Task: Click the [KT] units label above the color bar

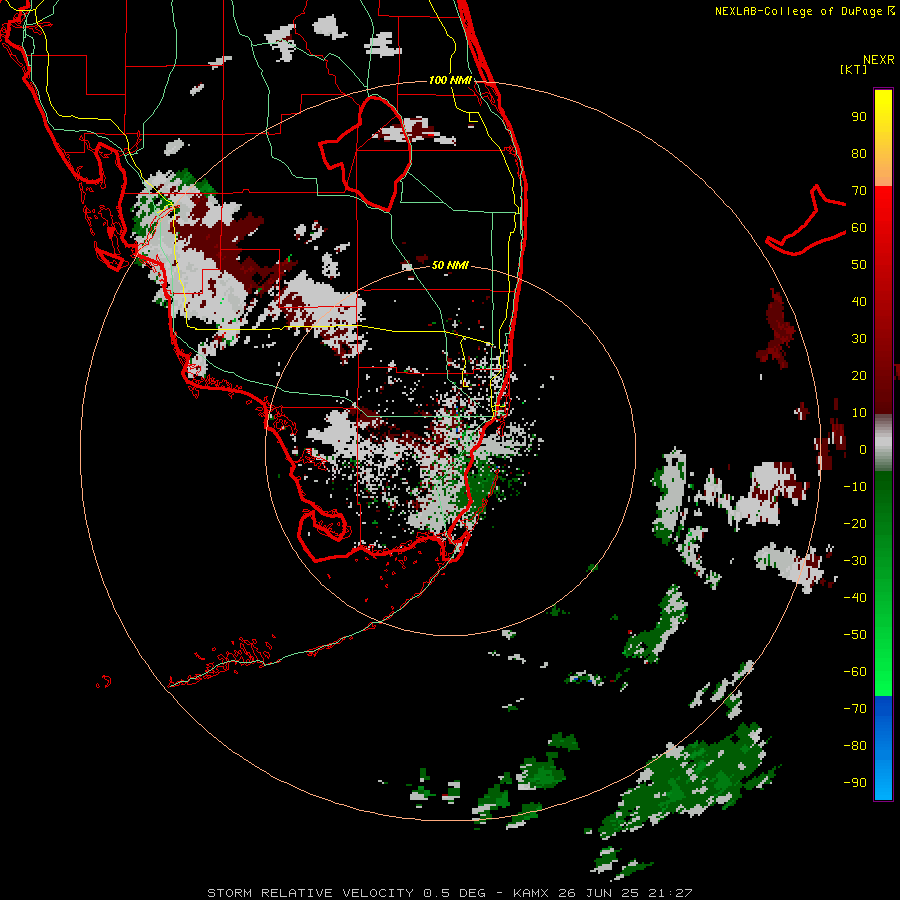Action: [854, 69]
